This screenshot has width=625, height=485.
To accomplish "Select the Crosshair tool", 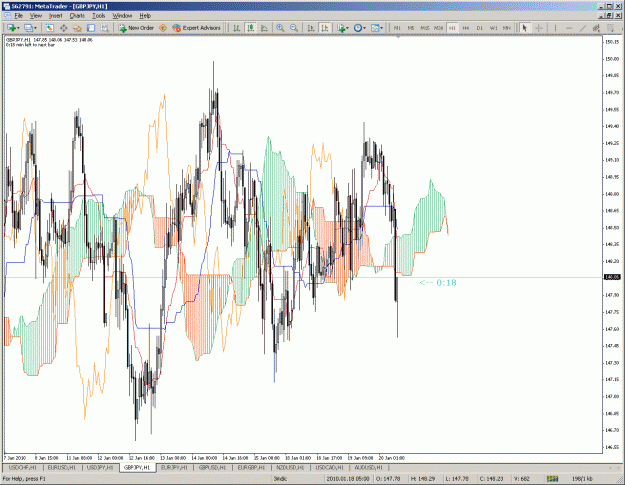I will coord(539,28).
